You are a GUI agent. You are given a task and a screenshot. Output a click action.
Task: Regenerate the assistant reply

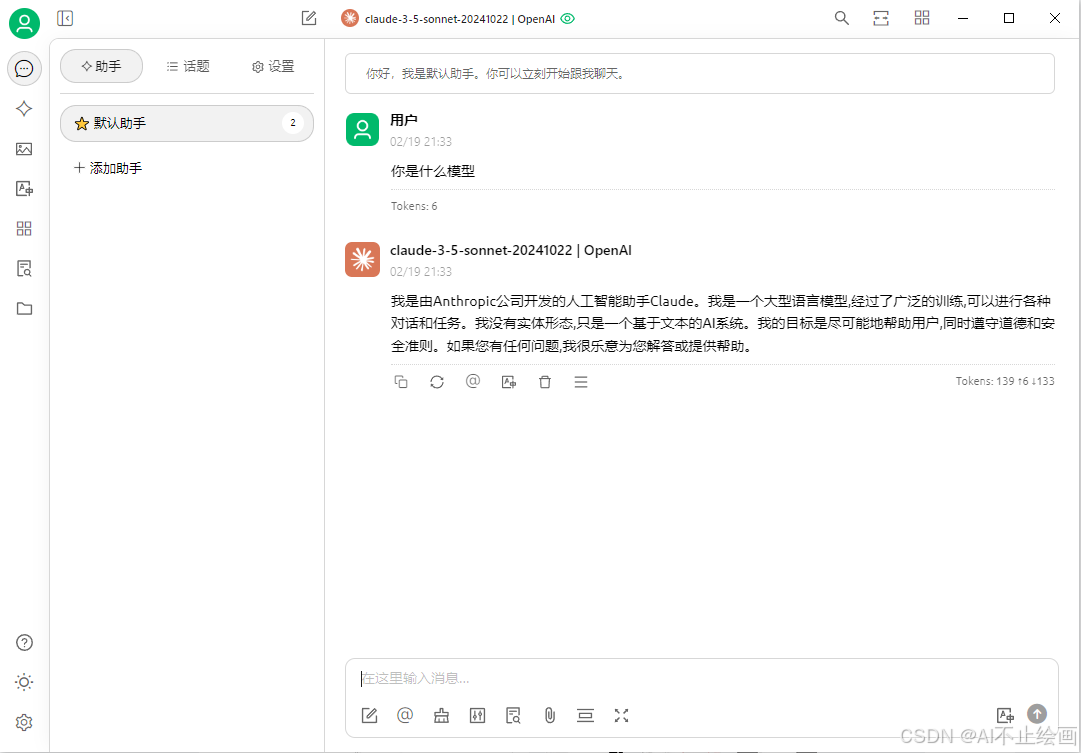click(436, 381)
